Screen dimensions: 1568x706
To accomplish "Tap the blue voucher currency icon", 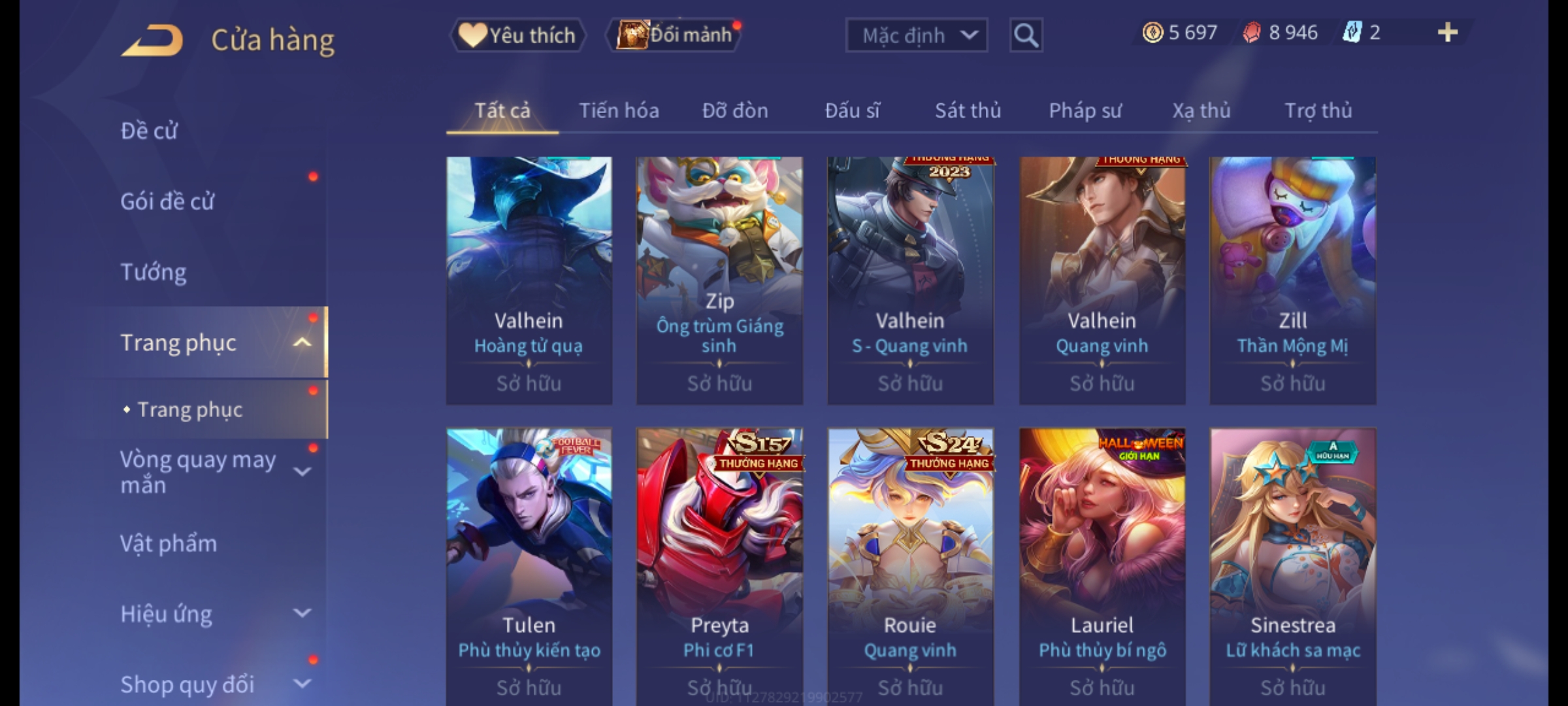I will click(x=1352, y=33).
